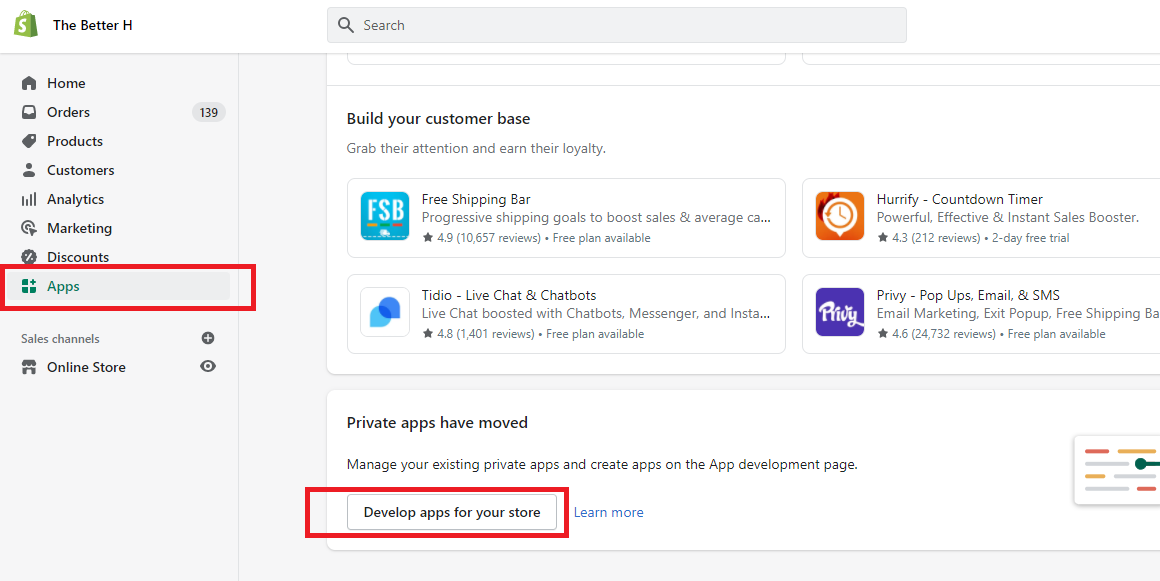Screen dimensions: 1160x581
Task: Focus the Search input field
Action: (616, 25)
